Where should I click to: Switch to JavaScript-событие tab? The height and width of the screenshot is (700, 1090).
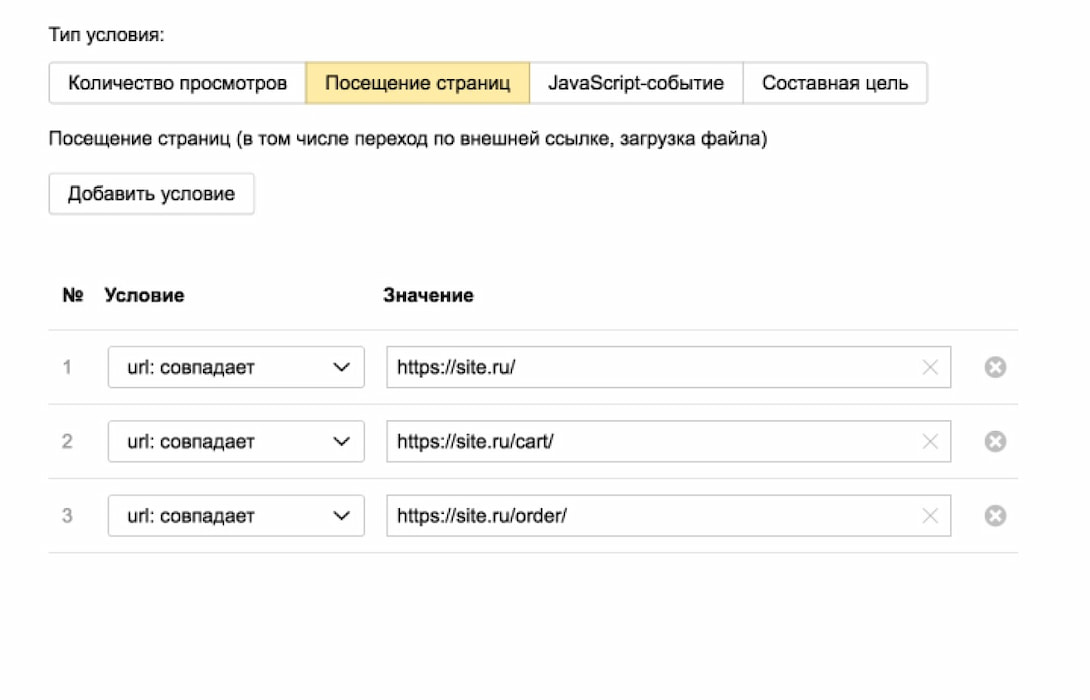(636, 83)
